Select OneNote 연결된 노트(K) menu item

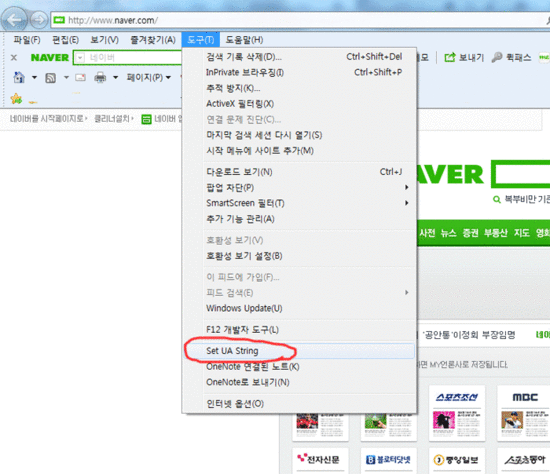click(299, 367)
